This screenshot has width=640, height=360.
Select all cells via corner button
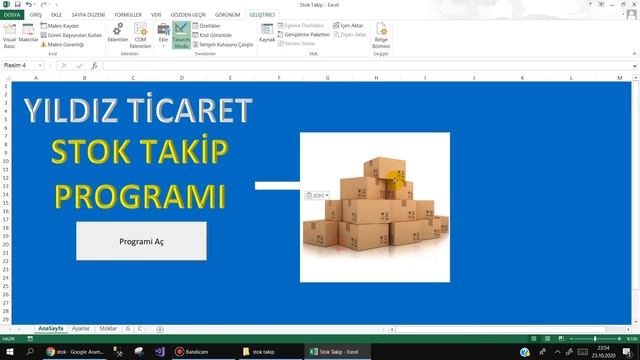click(7, 78)
